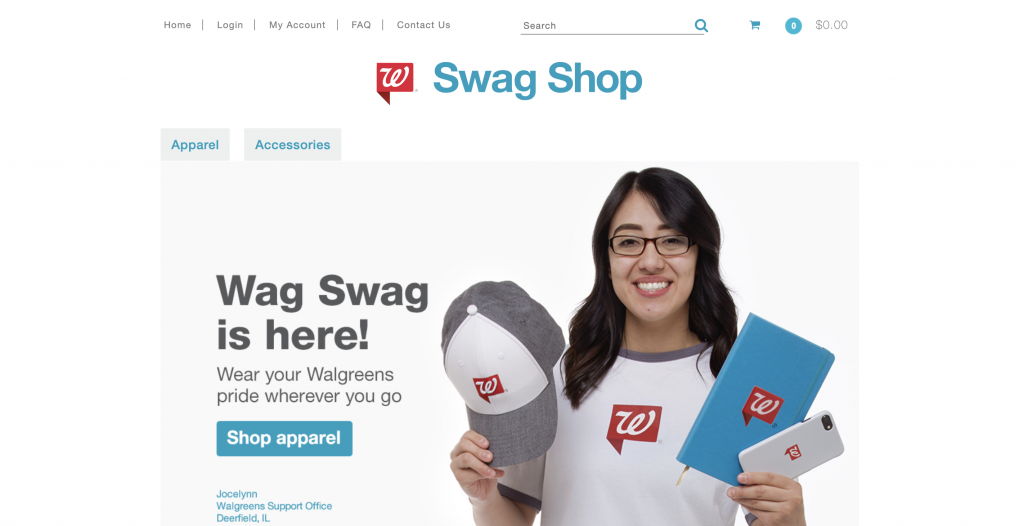Click the W logo on the white t-shirt

[633, 428]
